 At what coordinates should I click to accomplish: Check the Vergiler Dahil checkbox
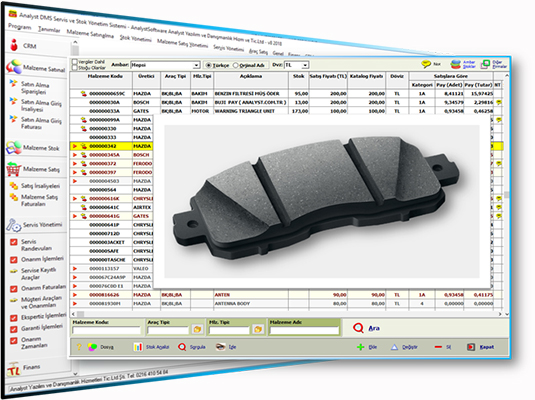tap(75, 62)
